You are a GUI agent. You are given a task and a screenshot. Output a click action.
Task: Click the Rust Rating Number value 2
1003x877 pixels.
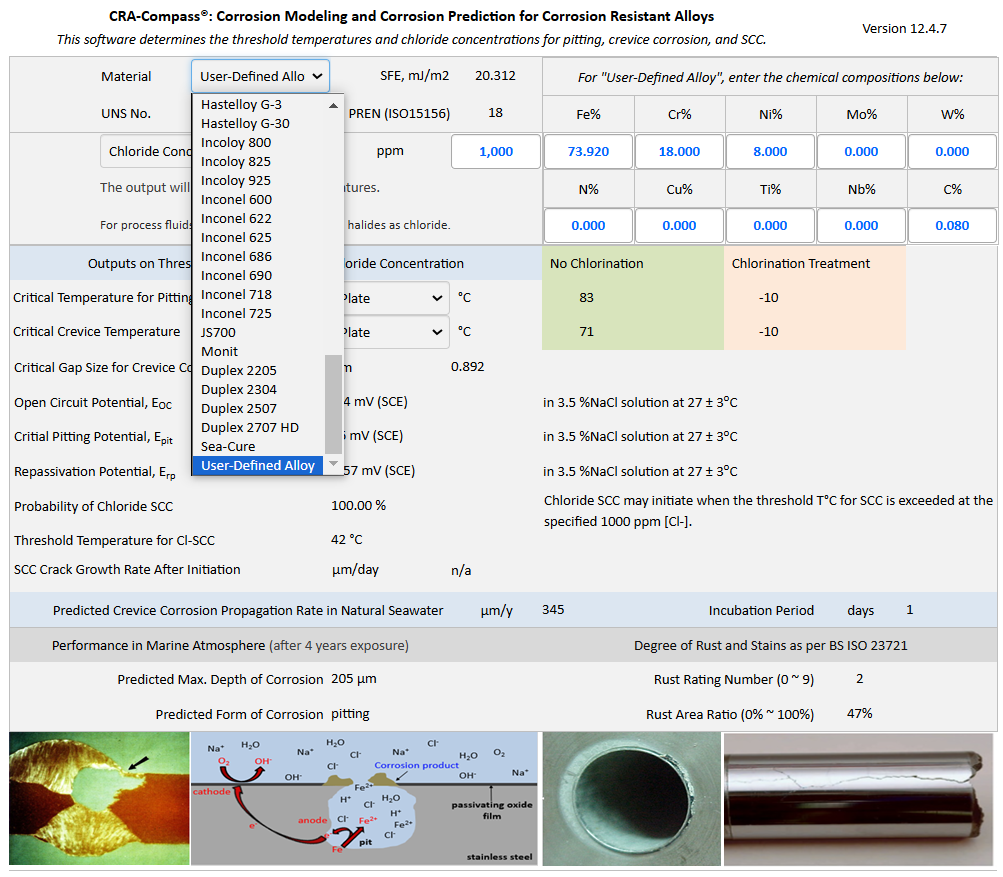click(860, 679)
